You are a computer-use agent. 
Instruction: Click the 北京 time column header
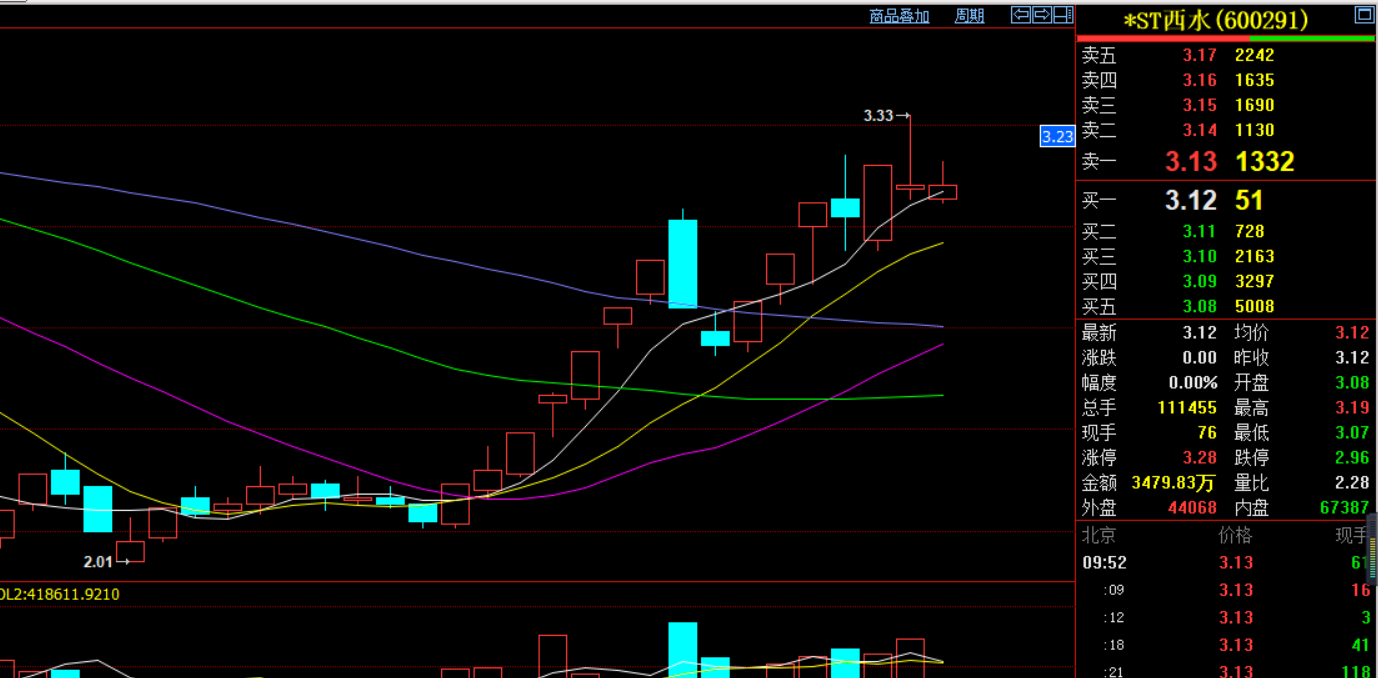pyautogui.click(x=1098, y=535)
